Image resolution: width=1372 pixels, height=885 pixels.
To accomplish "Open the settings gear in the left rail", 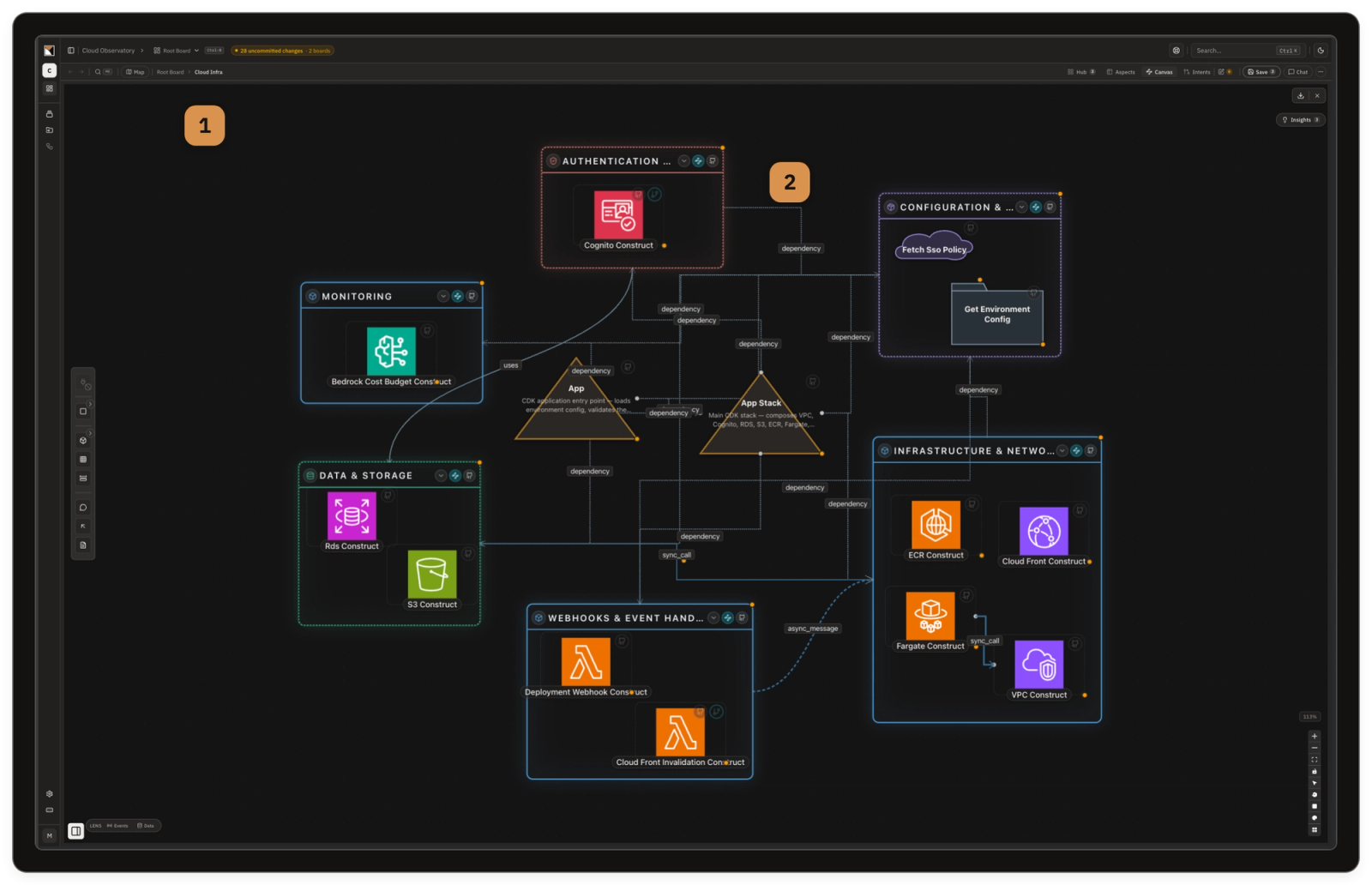I will 49,794.
